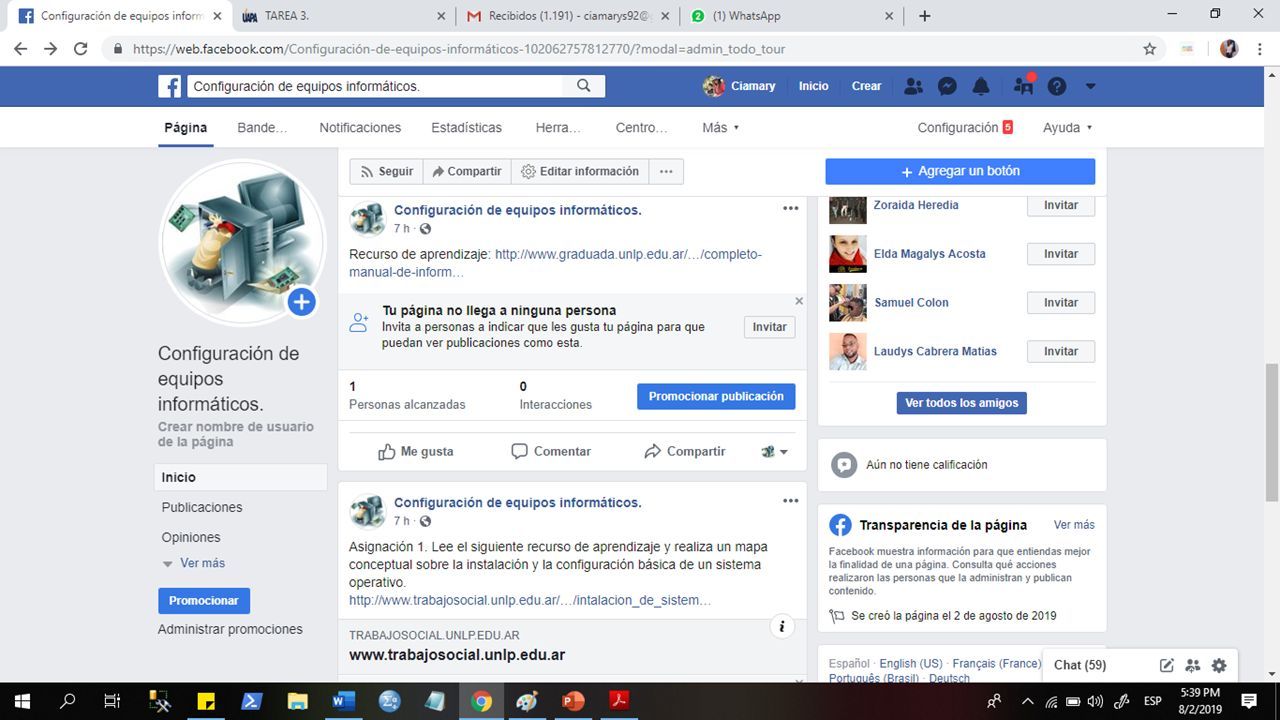Invite Zoraida Heredia
The width and height of the screenshot is (1280, 720).
tap(1061, 205)
